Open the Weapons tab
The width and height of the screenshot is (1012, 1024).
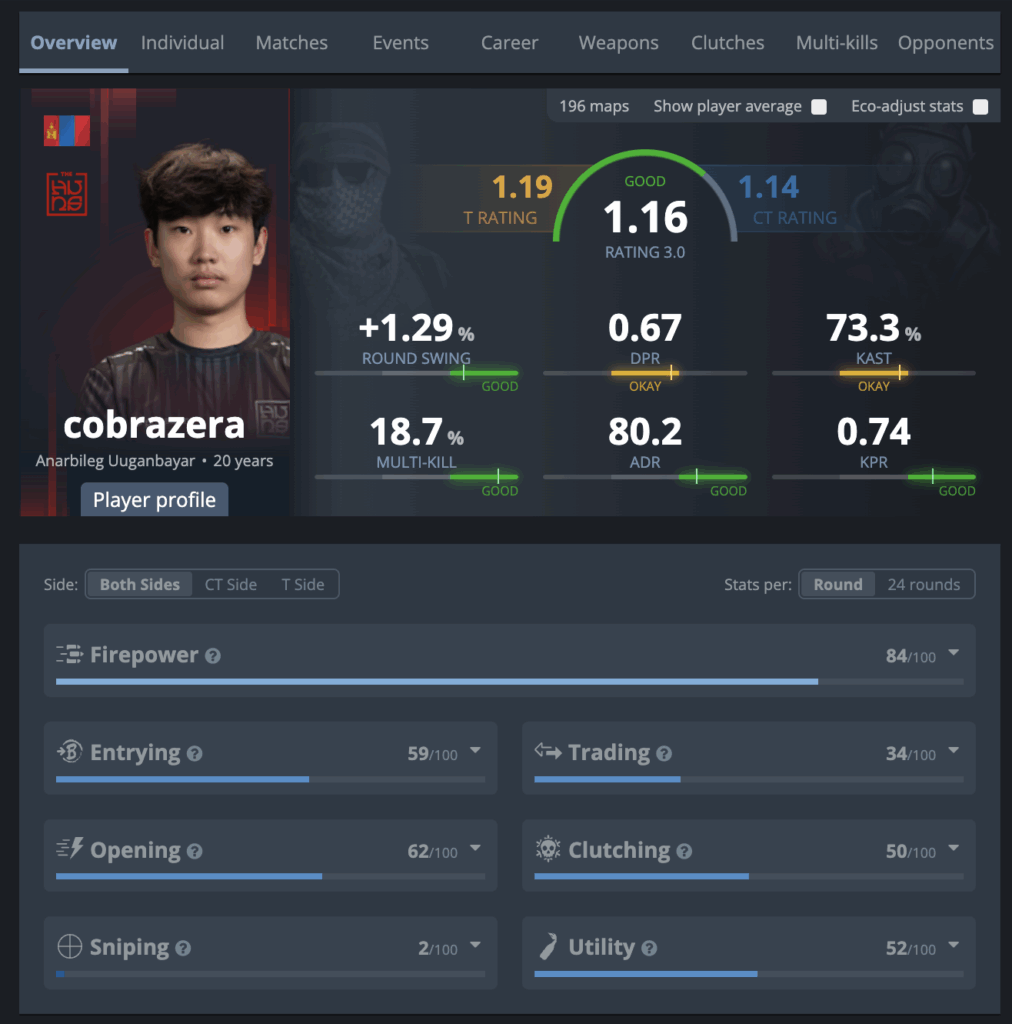(618, 43)
